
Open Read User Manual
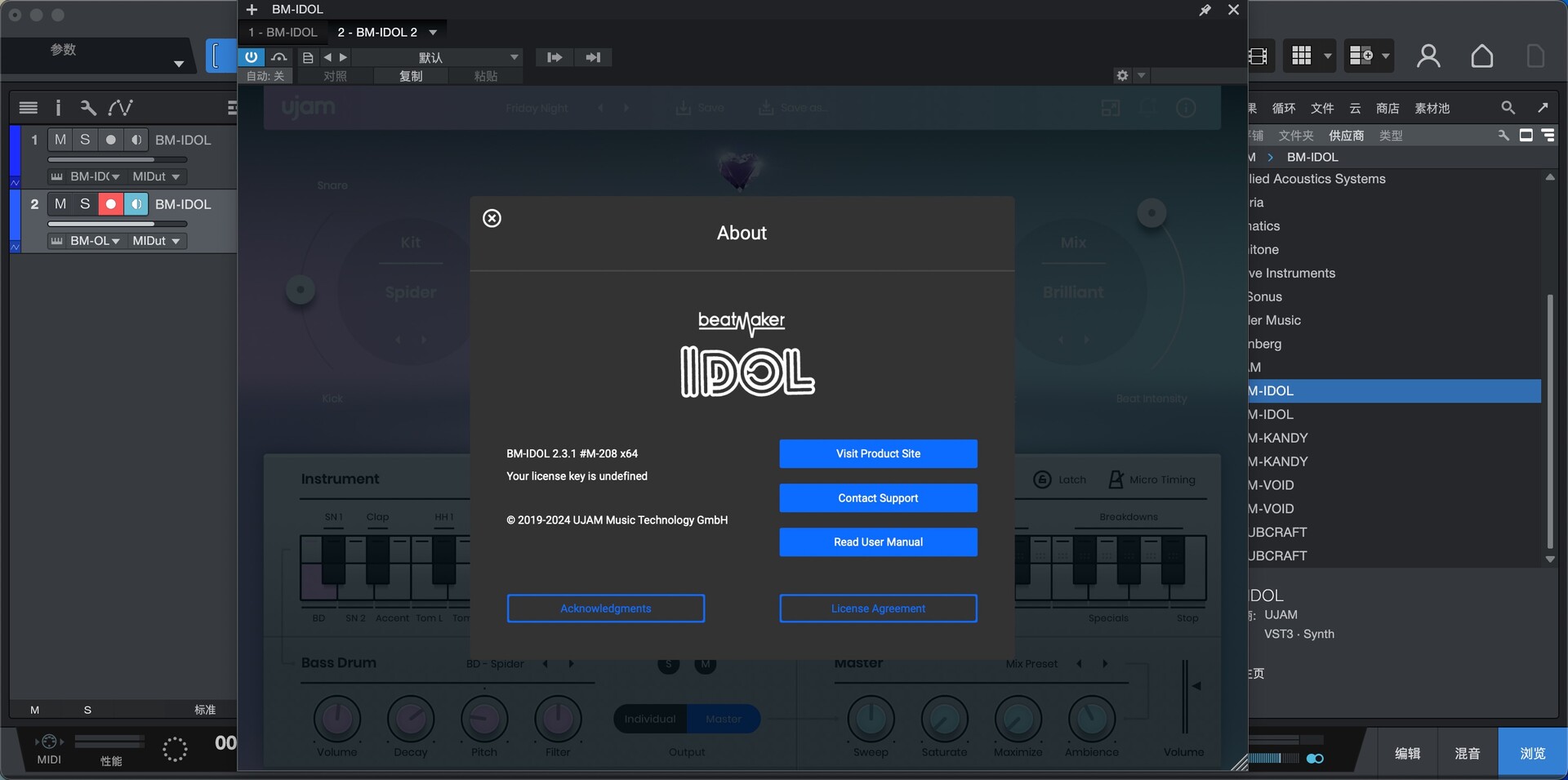pyautogui.click(x=878, y=542)
